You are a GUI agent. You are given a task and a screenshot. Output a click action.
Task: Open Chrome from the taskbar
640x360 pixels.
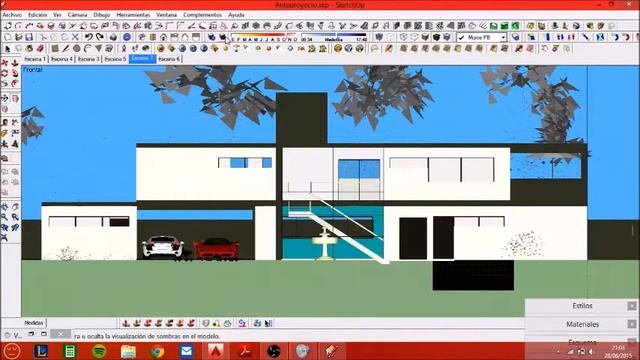(157, 351)
